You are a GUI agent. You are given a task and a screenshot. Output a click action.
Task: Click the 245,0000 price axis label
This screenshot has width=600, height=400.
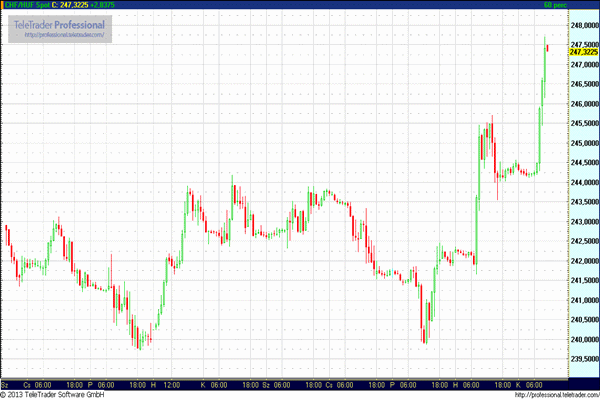(x=583, y=143)
